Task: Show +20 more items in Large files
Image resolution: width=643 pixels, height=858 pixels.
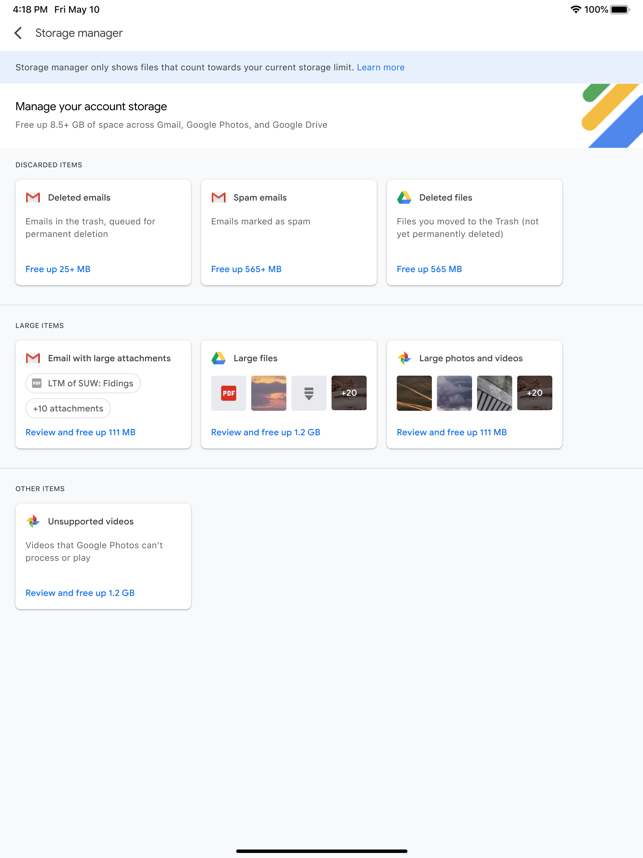Action: [x=349, y=393]
